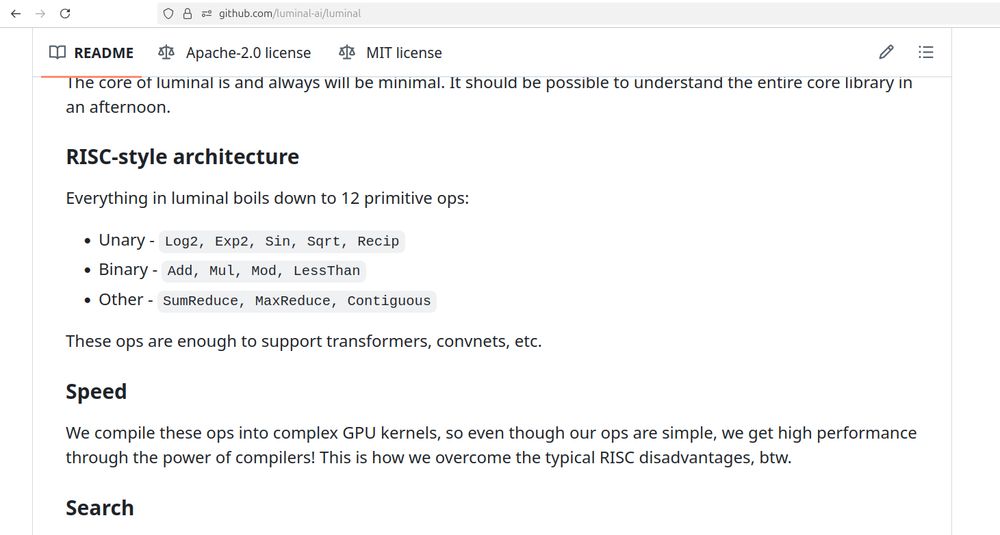Click the scale icon beside MIT license

[x=347, y=52]
